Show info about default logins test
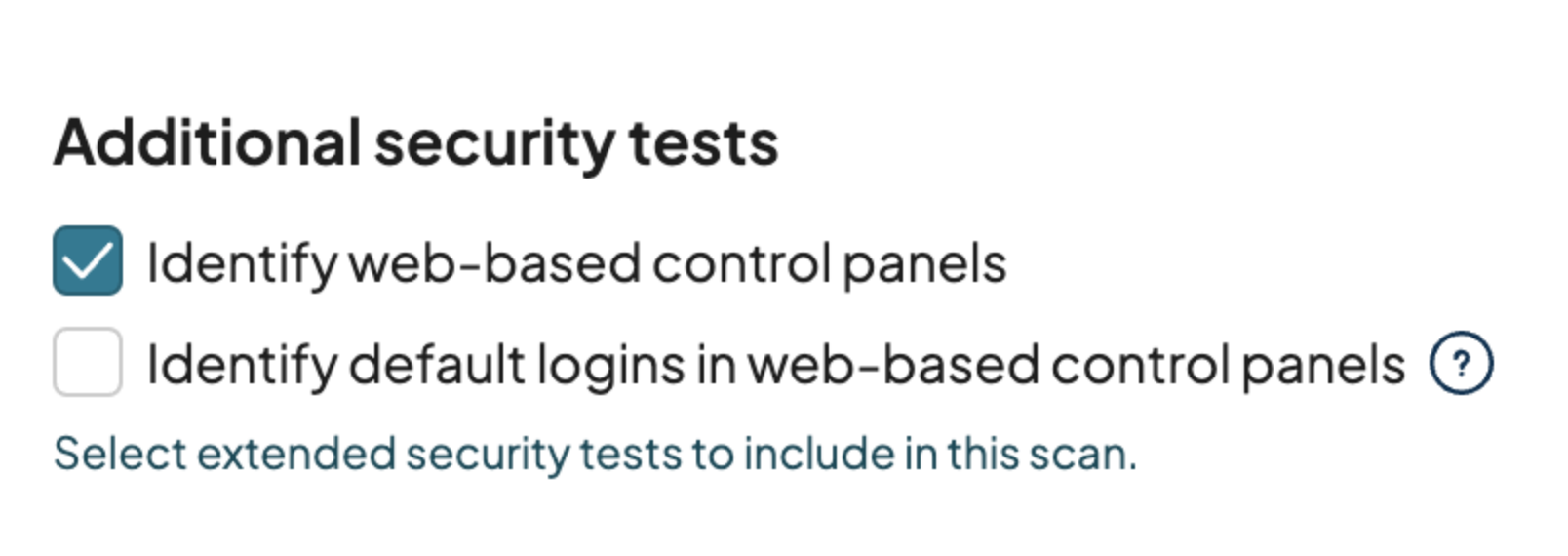The height and width of the screenshot is (556, 1568). tap(1460, 363)
